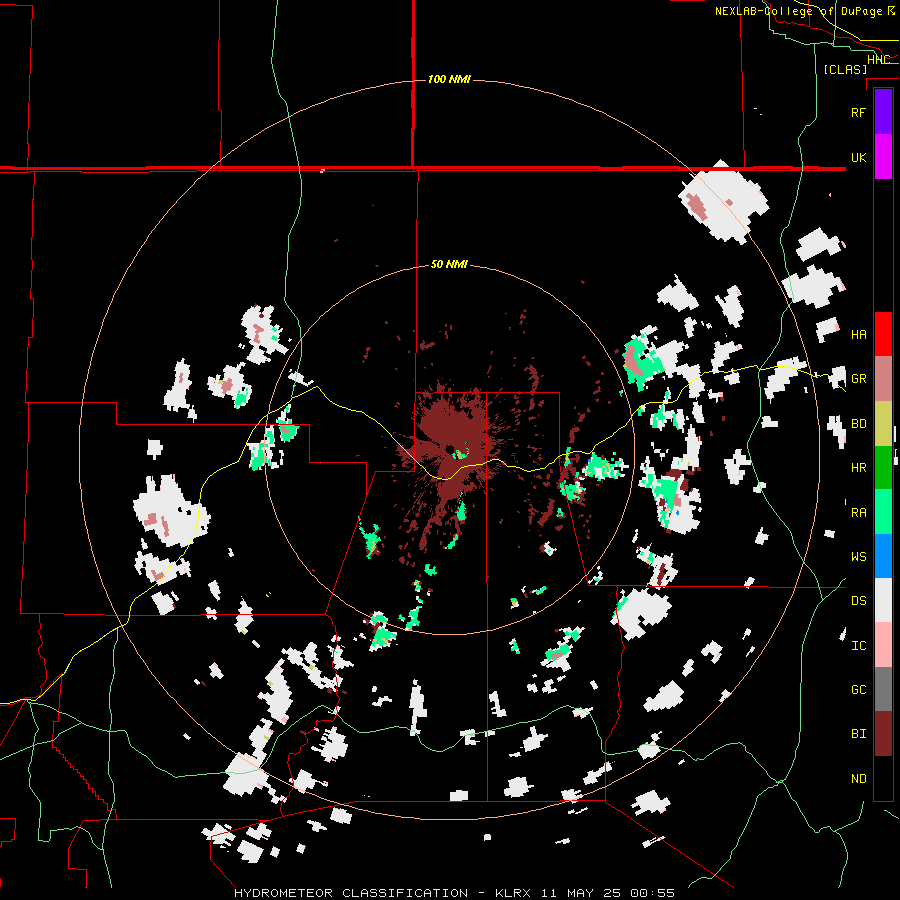Viewport: 900px width, 900px height.
Task: Click the blue WS legend swatch
Action: pos(883,556)
